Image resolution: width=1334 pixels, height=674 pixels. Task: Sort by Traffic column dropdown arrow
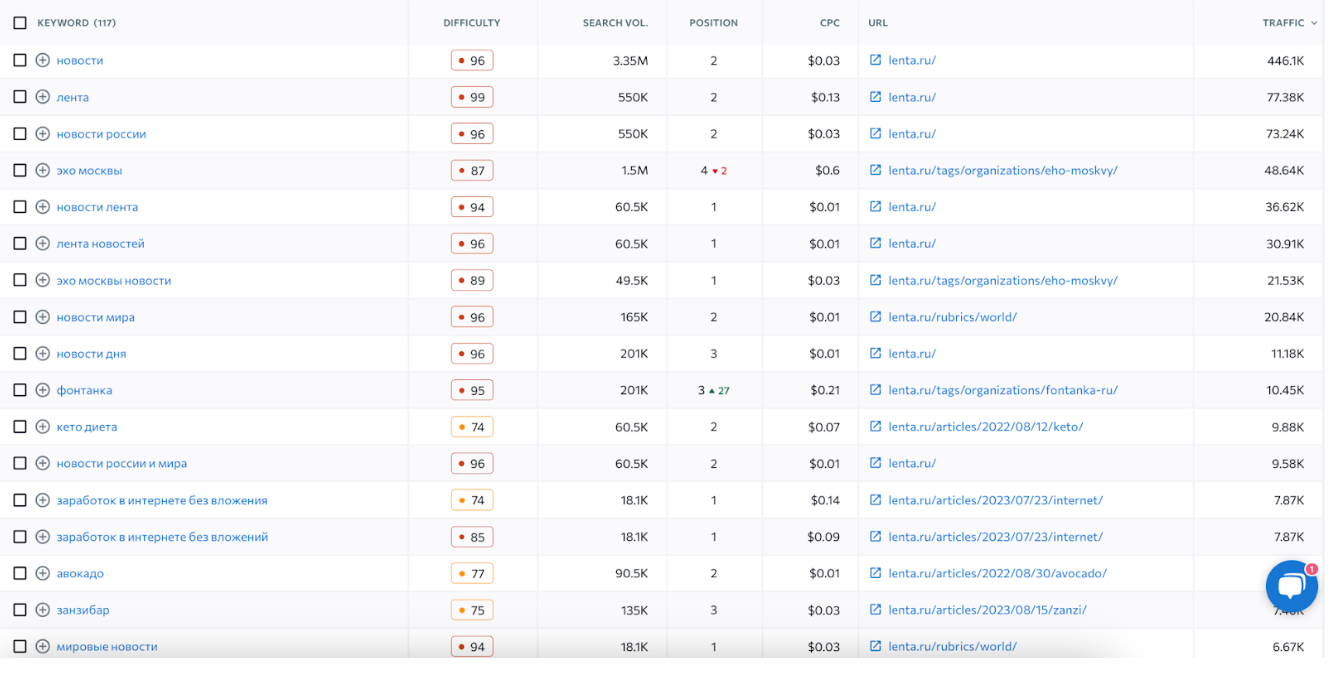click(x=1313, y=23)
